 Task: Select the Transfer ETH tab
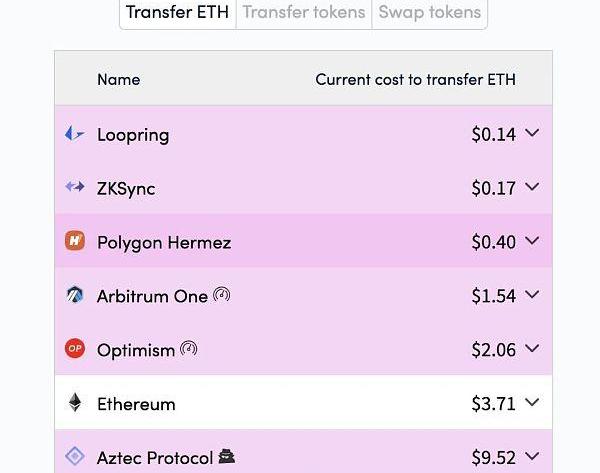(178, 12)
